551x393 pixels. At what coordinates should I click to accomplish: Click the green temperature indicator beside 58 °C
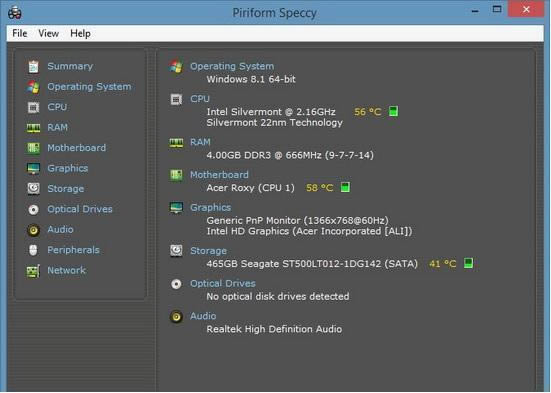pyautogui.click(x=345, y=187)
